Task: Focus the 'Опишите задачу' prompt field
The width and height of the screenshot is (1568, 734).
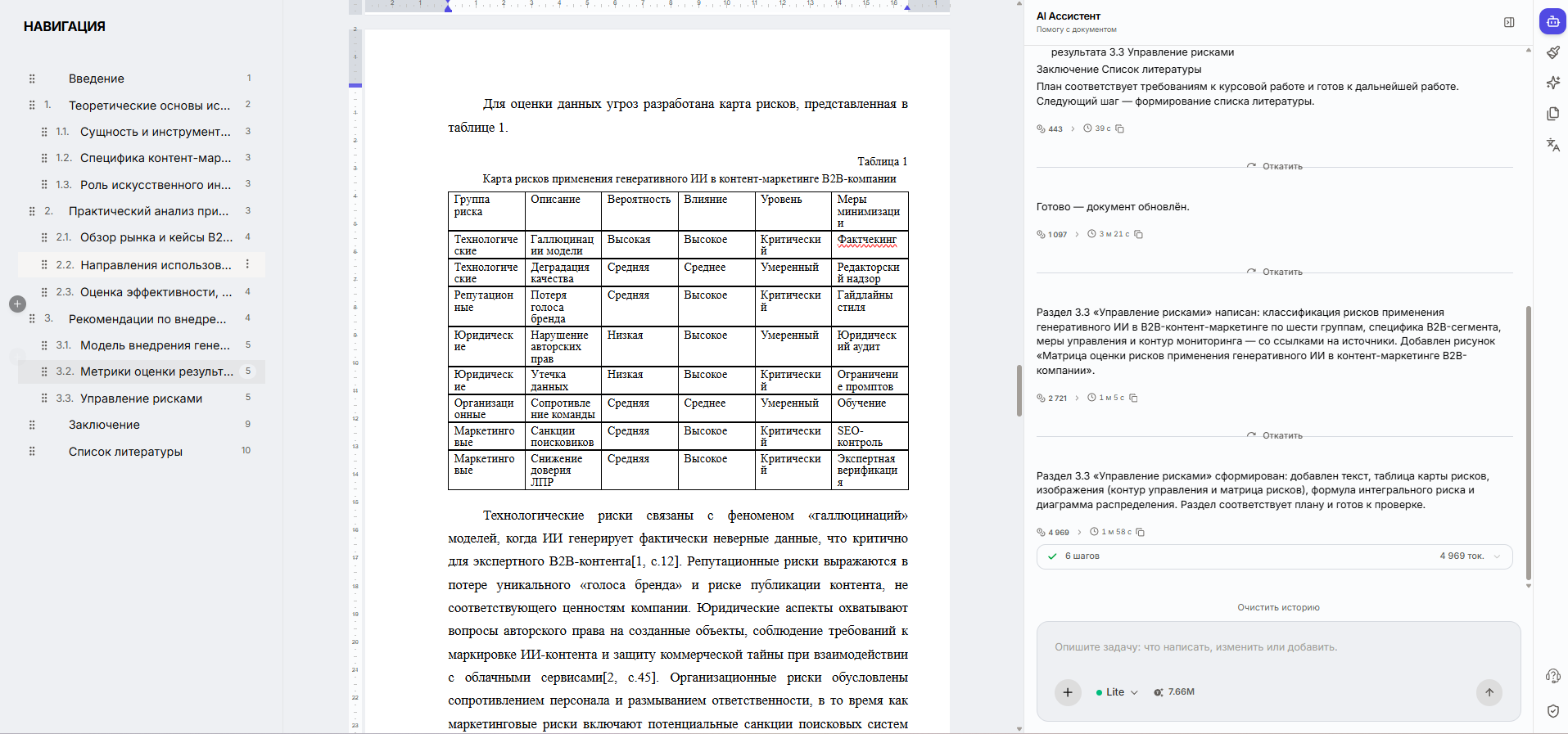Action: pyautogui.click(x=1278, y=647)
